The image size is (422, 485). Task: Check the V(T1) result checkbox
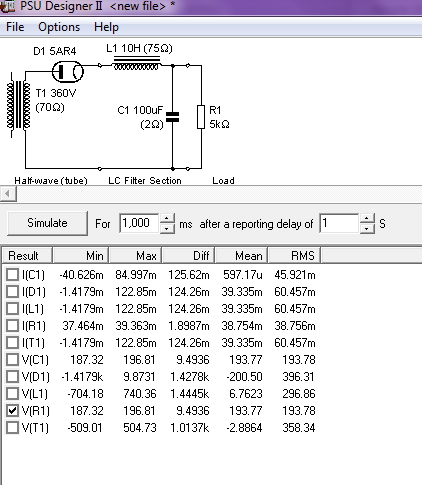pyautogui.click(x=12, y=428)
